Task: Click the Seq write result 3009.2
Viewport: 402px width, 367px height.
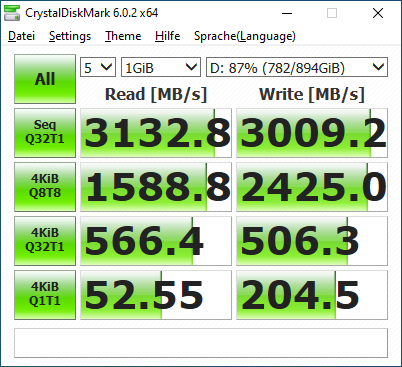Action: coord(312,133)
